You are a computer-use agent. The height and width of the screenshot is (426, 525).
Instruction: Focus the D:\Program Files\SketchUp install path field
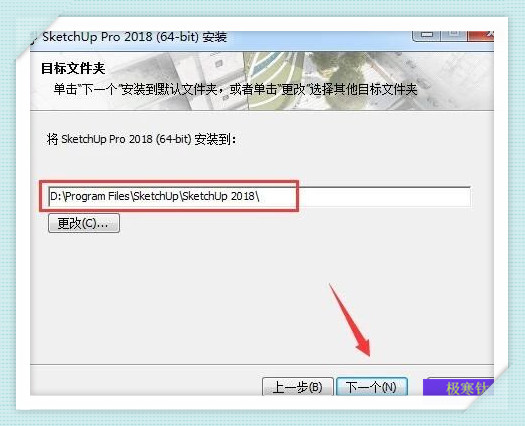[259, 196]
